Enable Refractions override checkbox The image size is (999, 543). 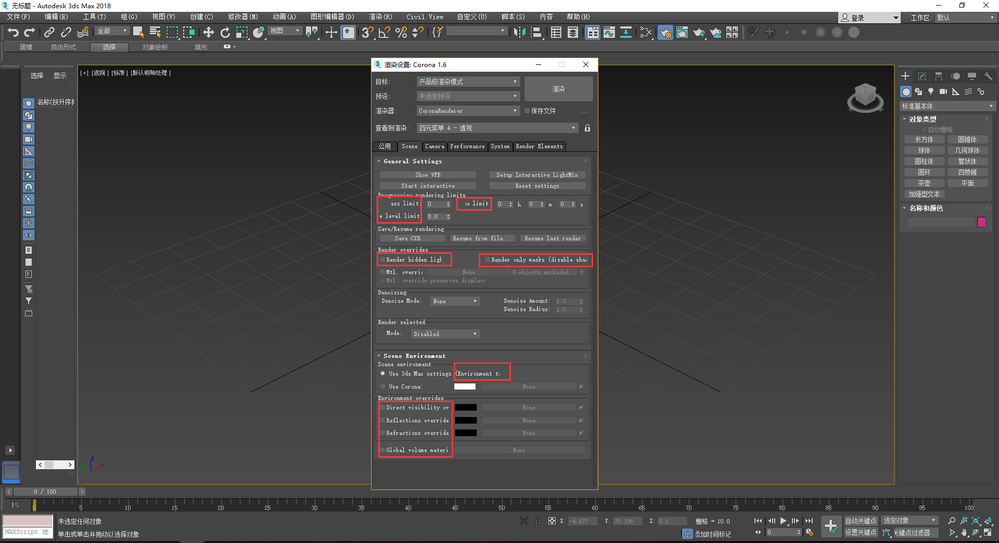[x=382, y=433]
